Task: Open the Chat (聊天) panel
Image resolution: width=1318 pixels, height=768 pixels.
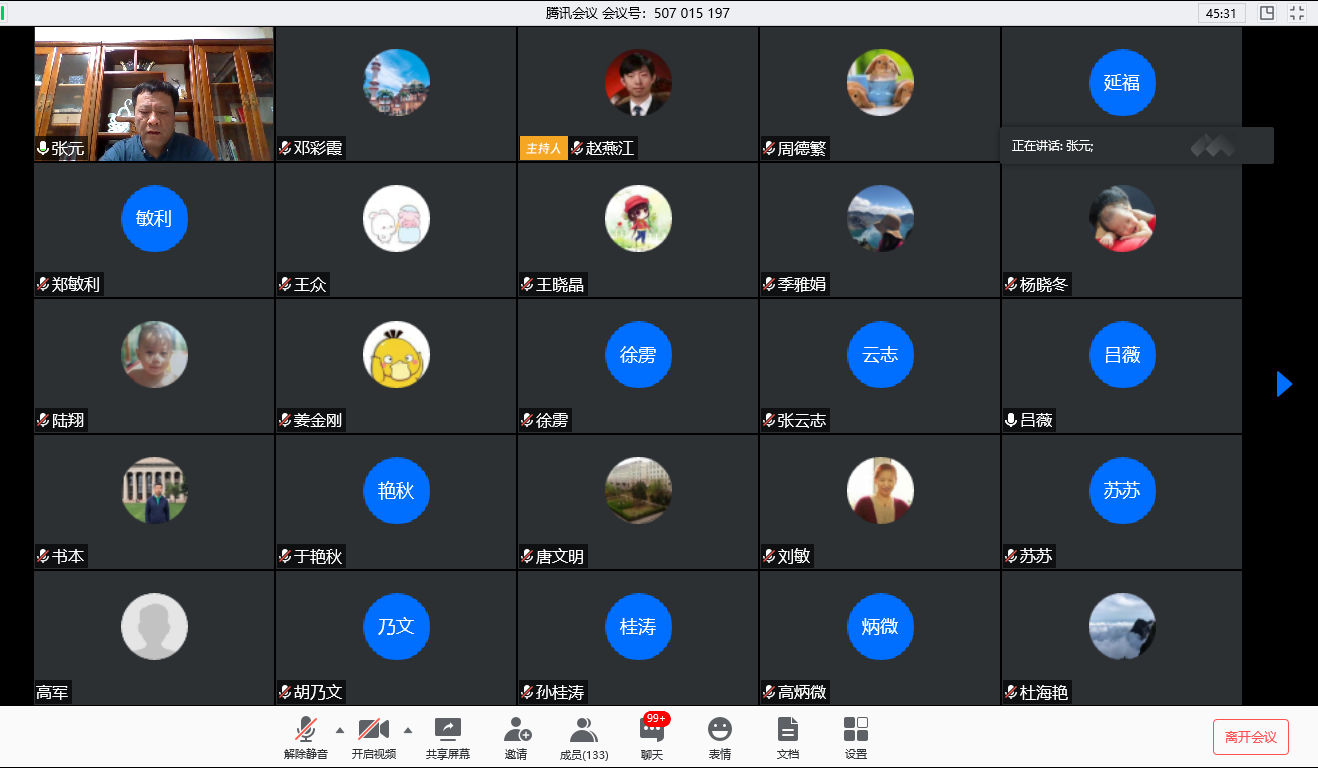Action: click(x=652, y=738)
